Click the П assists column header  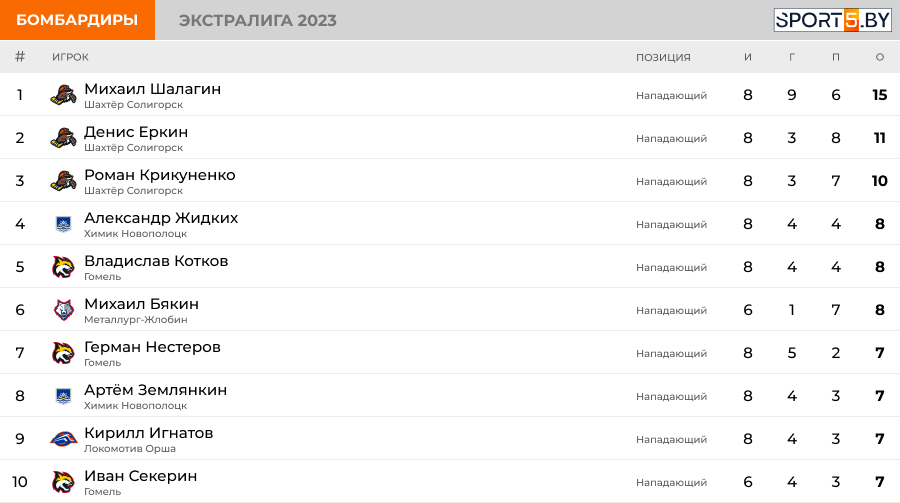[836, 57]
